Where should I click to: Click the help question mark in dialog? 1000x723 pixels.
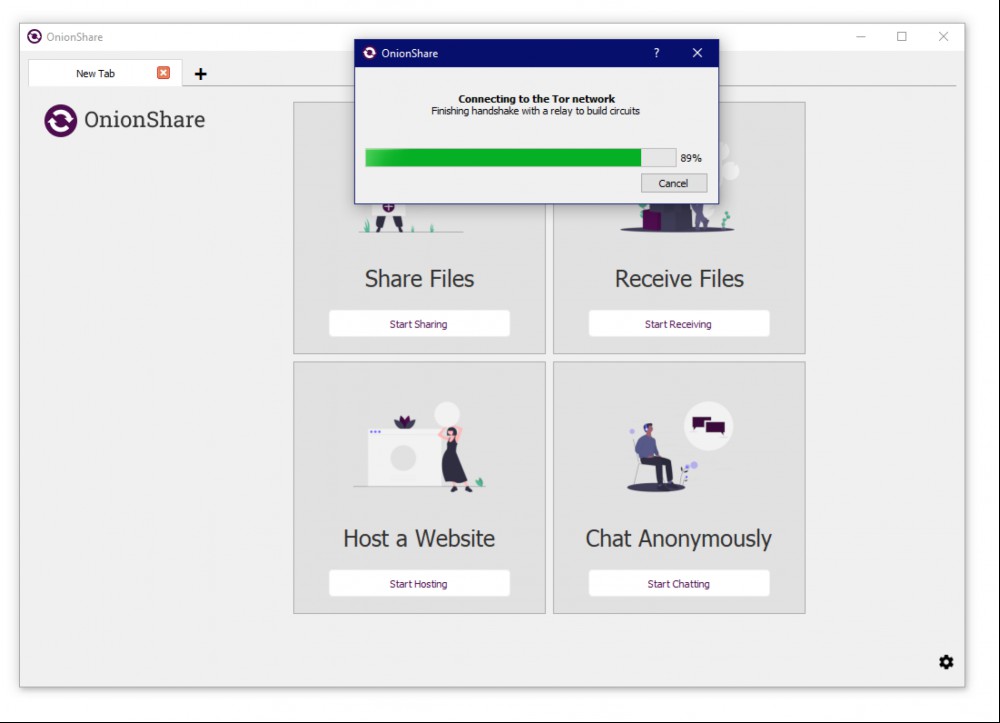coord(656,53)
